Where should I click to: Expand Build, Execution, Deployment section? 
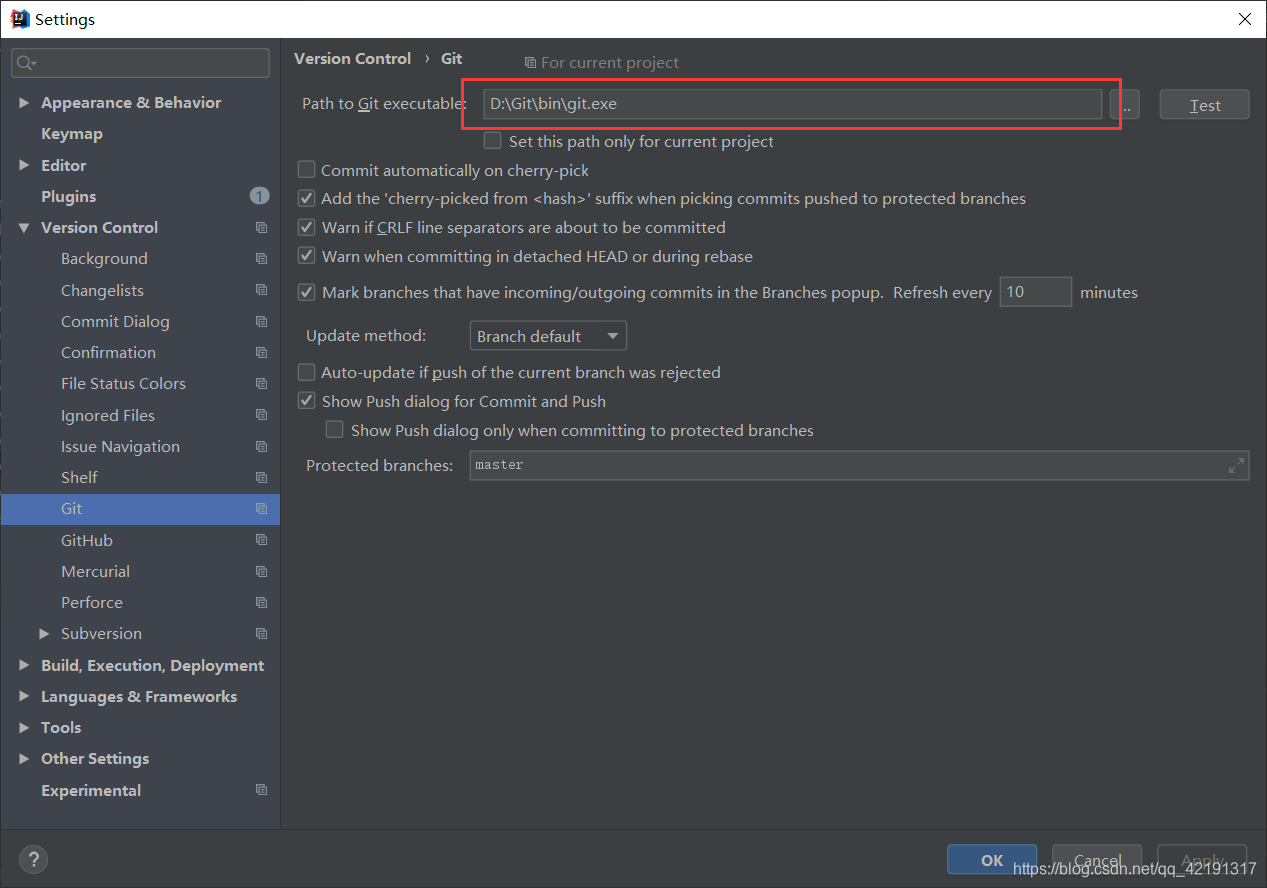pos(24,666)
